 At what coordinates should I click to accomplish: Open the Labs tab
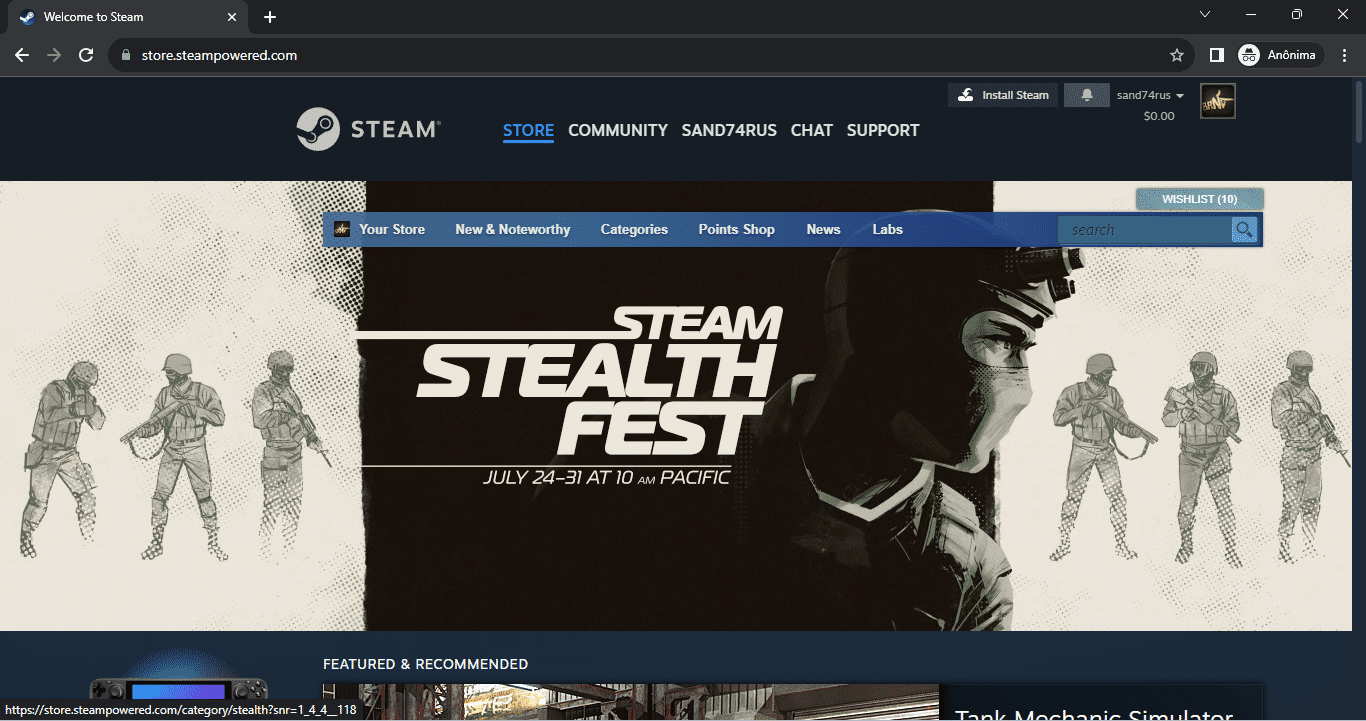tap(888, 229)
